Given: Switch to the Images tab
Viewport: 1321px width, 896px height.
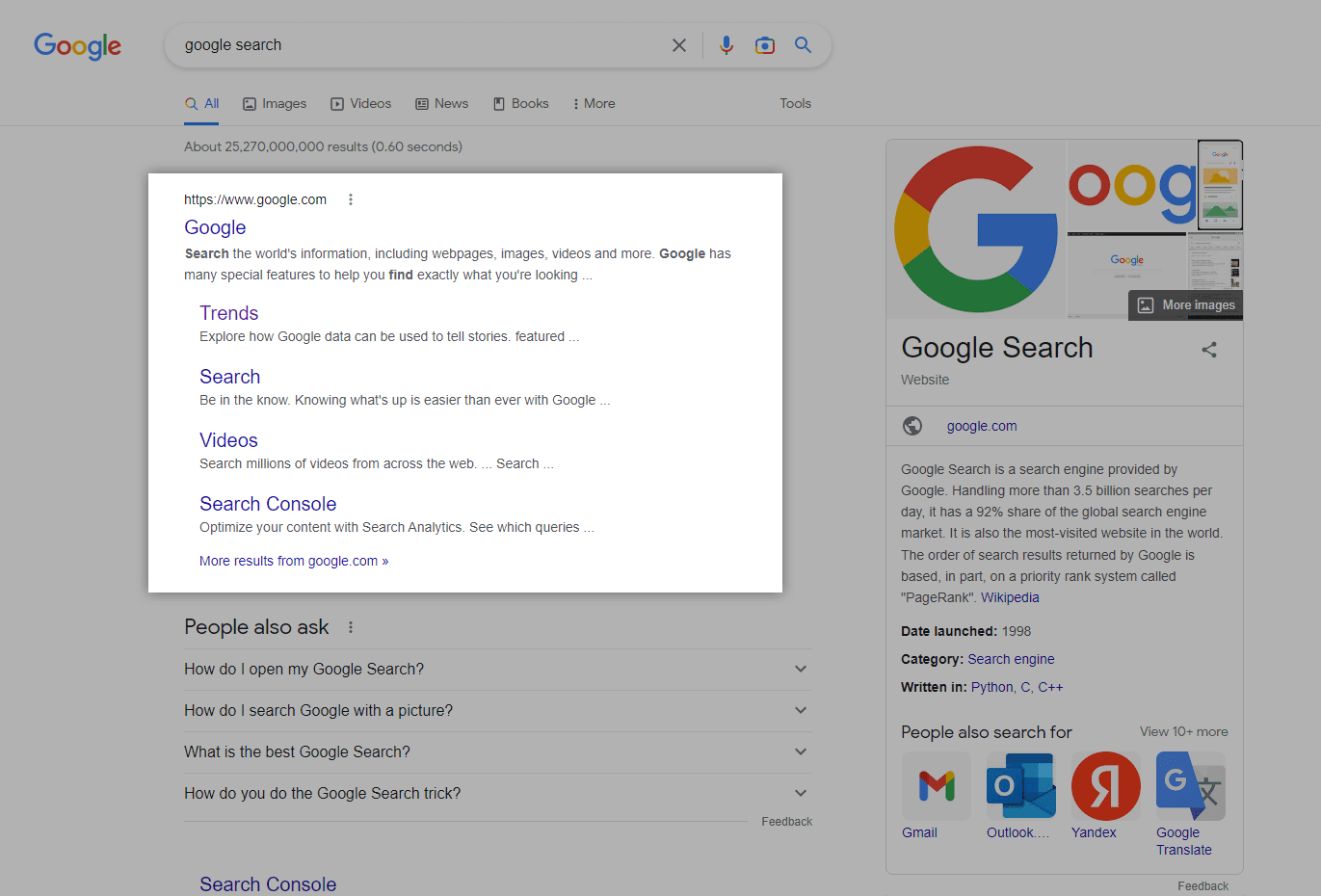Looking at the screenshot, I should click(x=275, y=104).
